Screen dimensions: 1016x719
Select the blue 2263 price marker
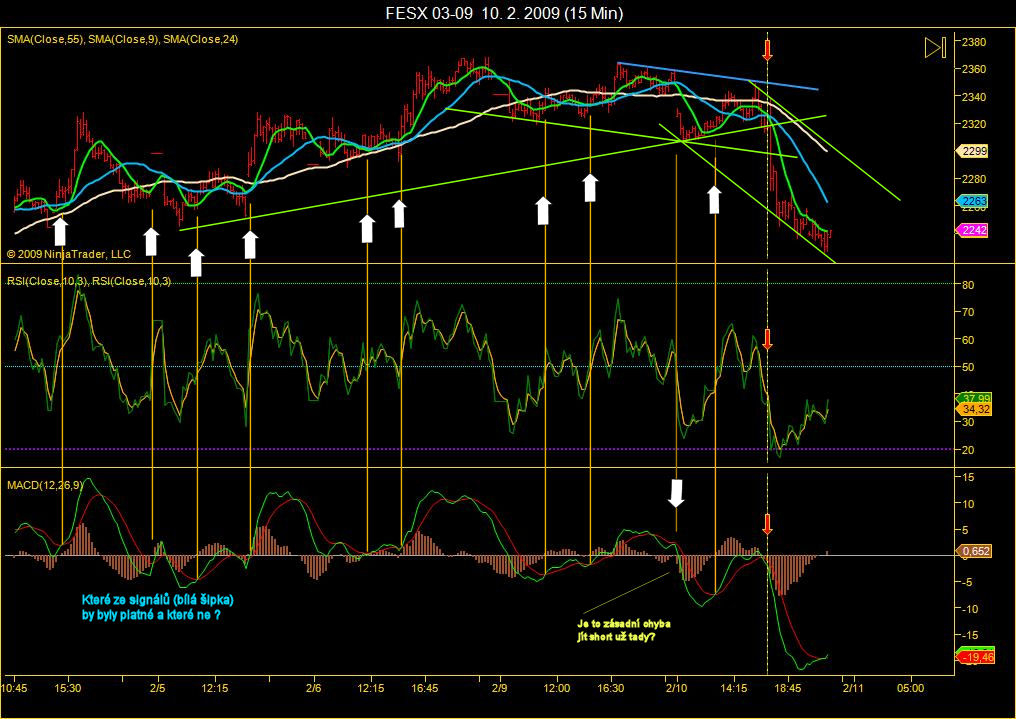tap(973, 201)
